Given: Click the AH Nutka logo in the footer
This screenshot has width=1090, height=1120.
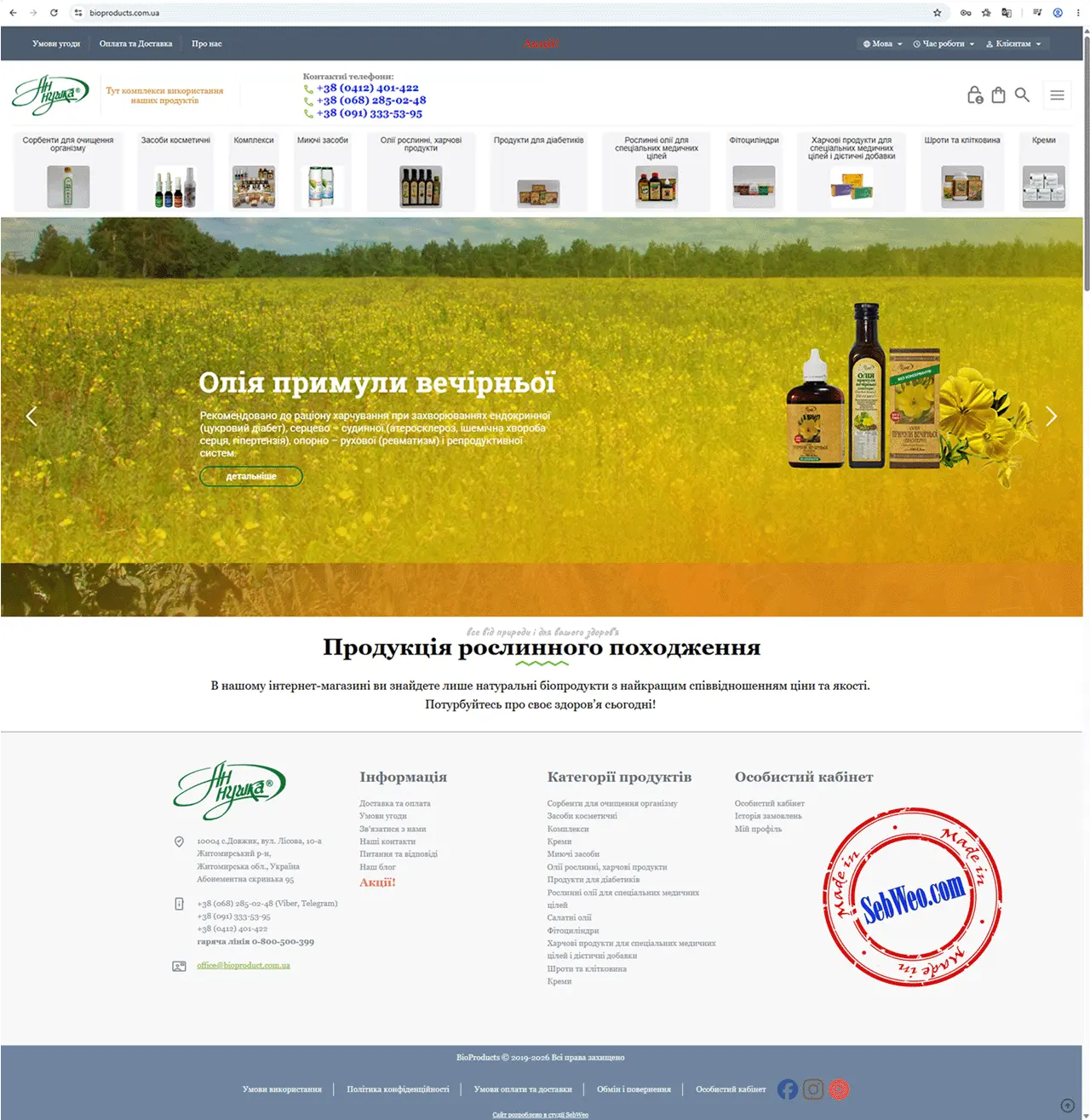Looking at the screenshot, I should tap(230, 790).
